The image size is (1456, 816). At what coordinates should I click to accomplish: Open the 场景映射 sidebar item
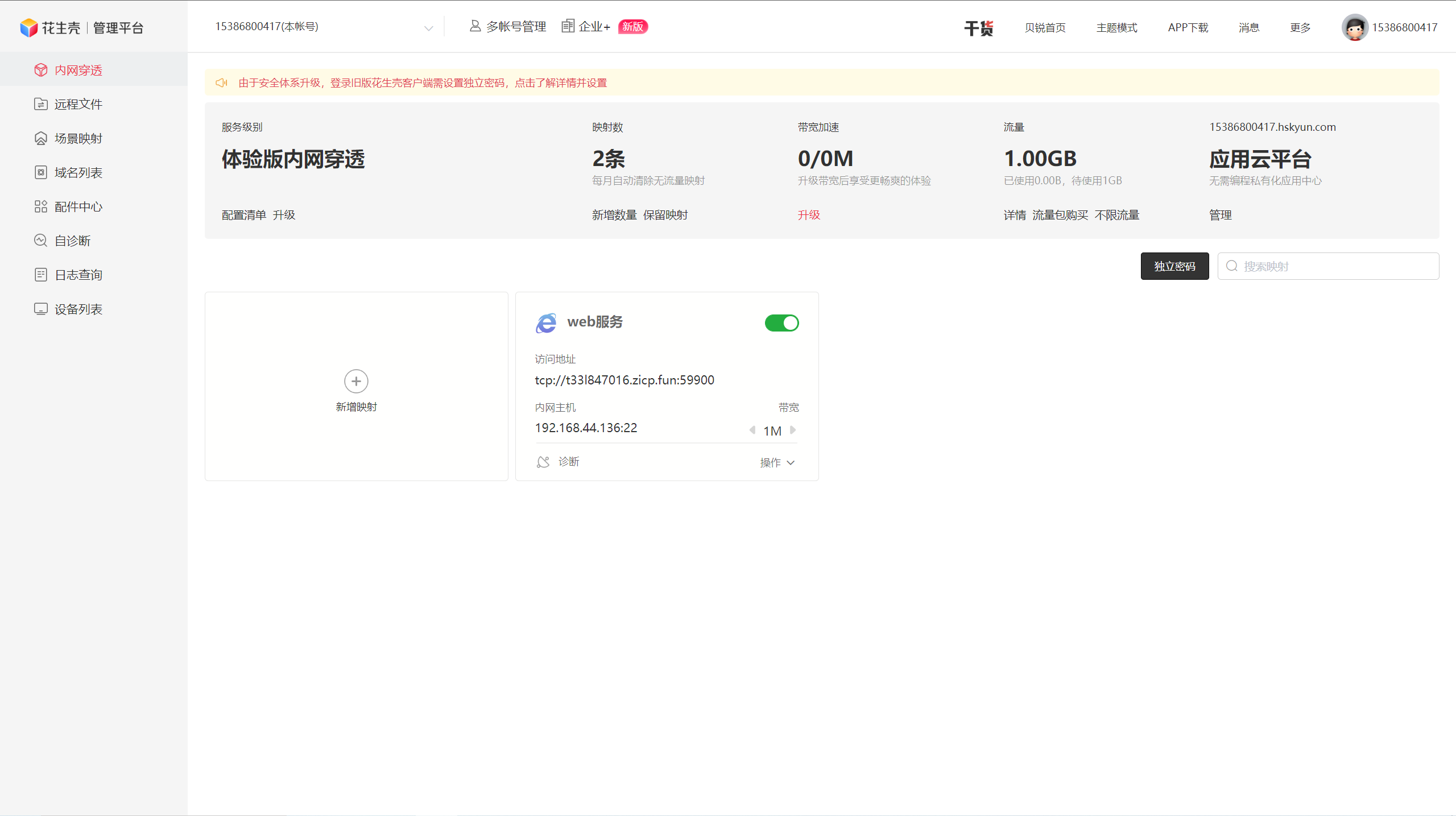[78, 138]
